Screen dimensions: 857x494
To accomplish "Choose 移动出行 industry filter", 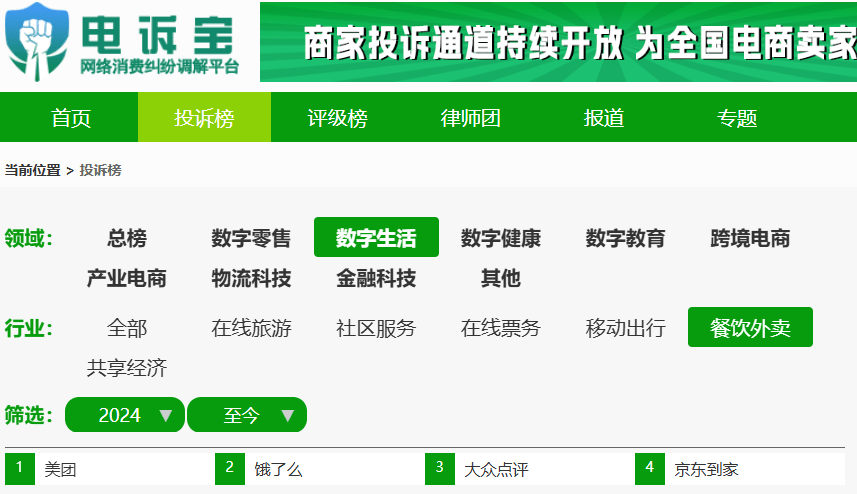I will pos(625,328).
